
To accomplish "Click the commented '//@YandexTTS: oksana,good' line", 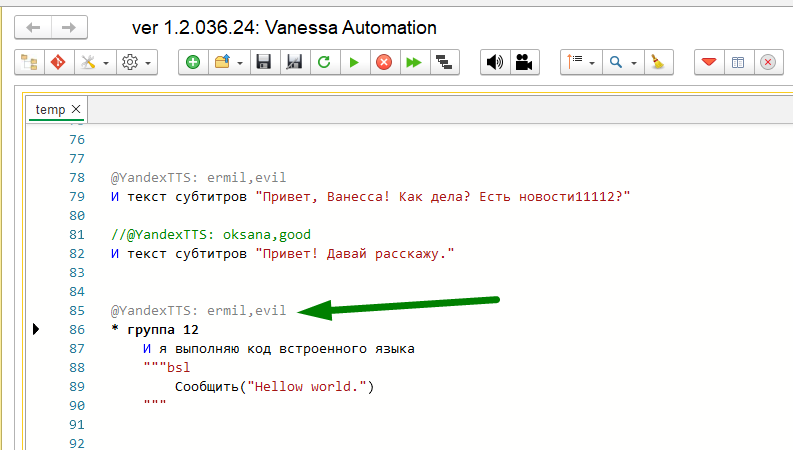I will point(210,235).
